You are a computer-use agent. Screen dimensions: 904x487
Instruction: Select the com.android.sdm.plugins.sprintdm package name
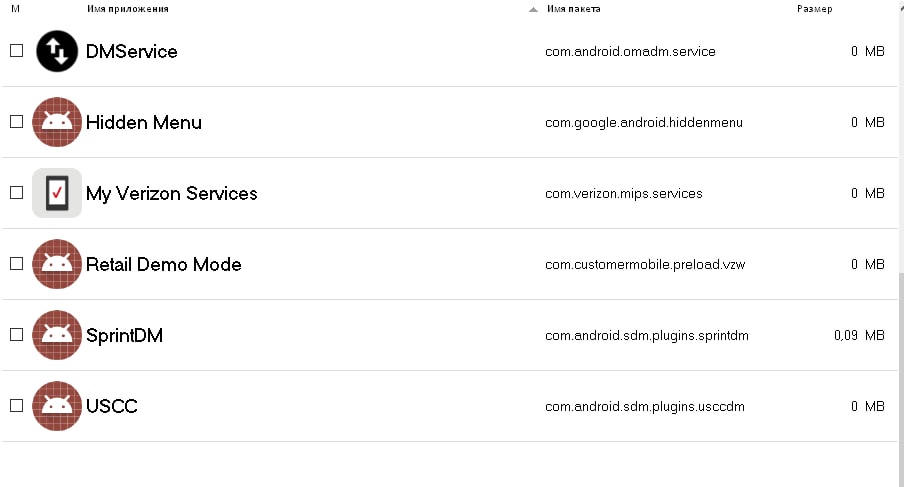pos(647,335)
